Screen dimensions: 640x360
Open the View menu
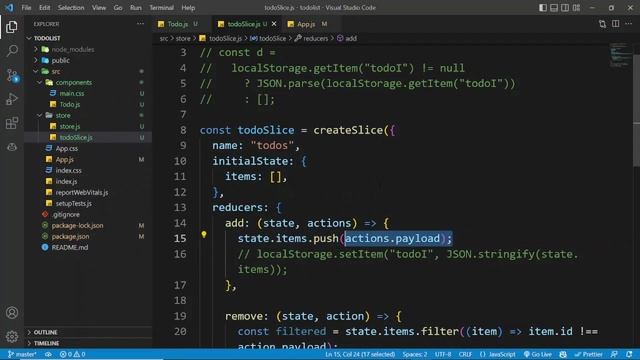click(x=99, y=8)
